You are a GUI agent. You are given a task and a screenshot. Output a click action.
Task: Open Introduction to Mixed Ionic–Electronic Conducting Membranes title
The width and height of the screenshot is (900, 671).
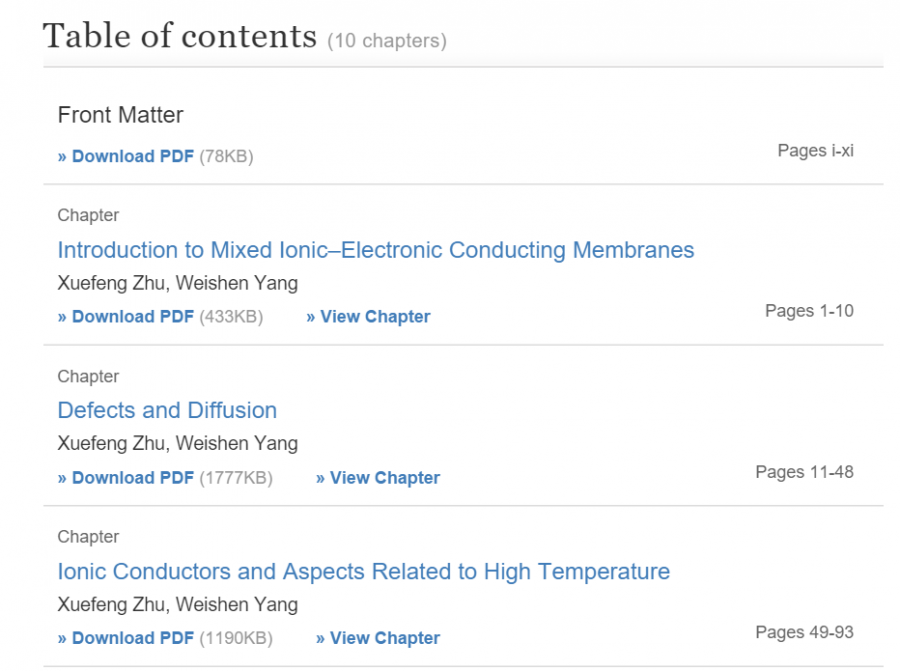[x=375, y=250]
